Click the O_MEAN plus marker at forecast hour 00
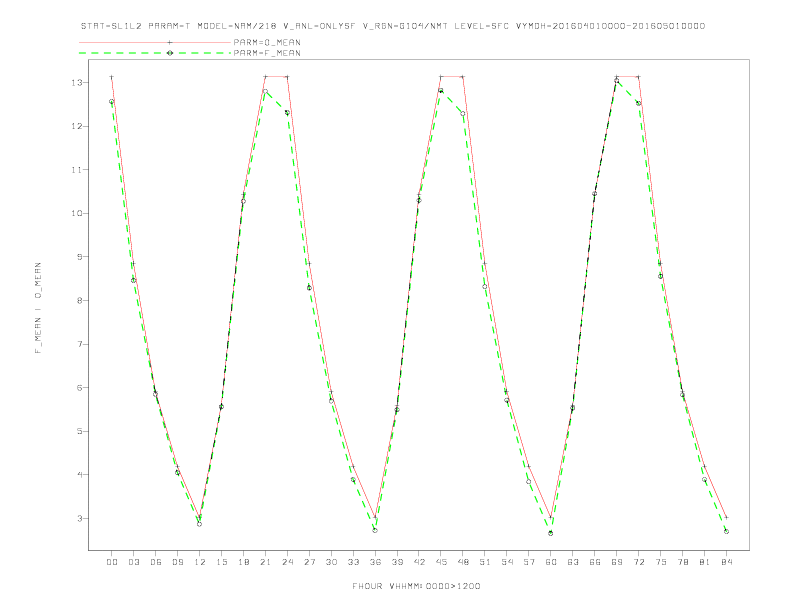 tap(112, 77)
